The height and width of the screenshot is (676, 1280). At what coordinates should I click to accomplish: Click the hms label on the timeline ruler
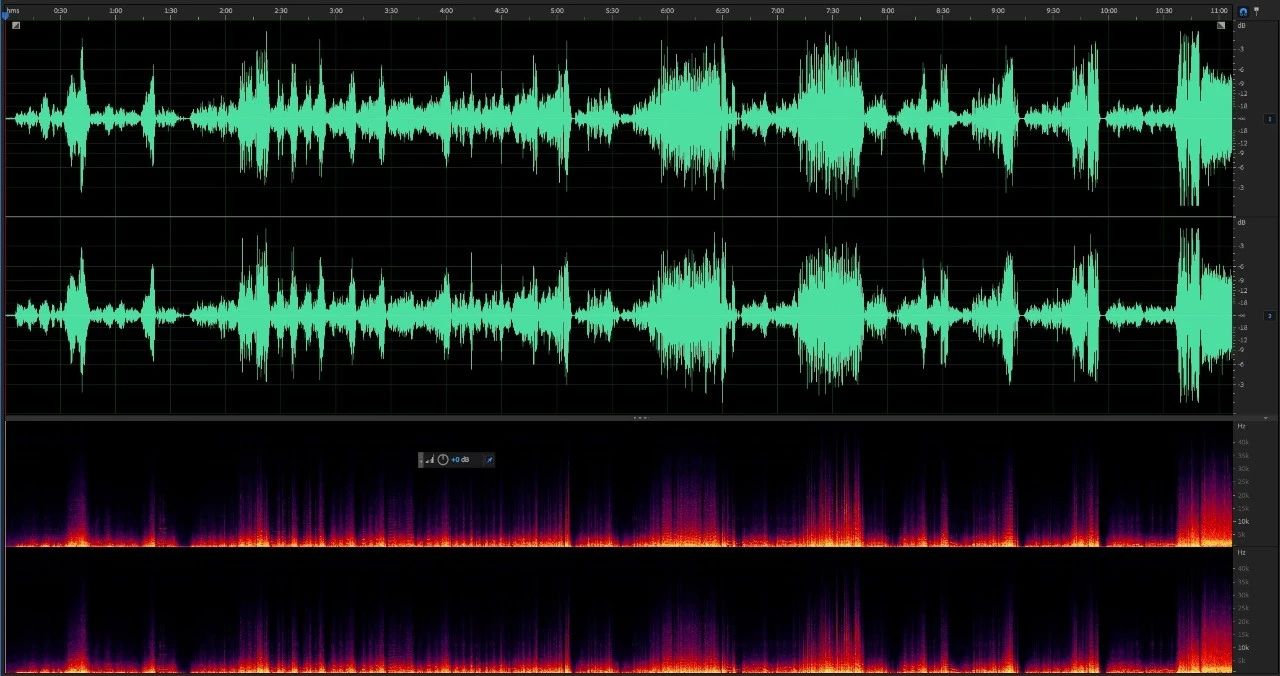coord(12,11)
